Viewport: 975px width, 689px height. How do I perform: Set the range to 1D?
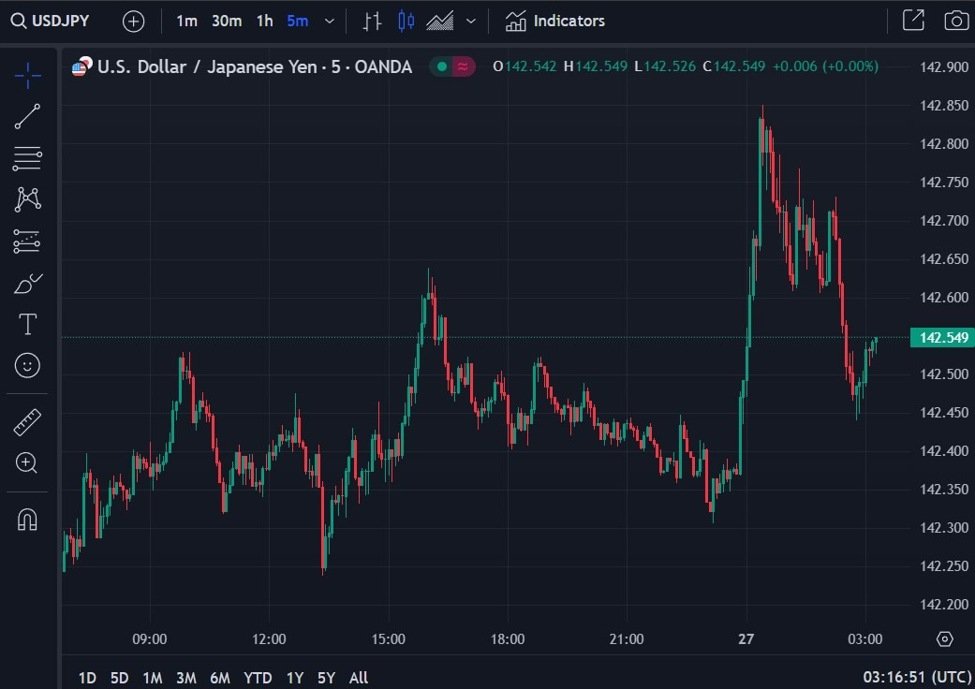pyautogui.click(x=87, y=678)
